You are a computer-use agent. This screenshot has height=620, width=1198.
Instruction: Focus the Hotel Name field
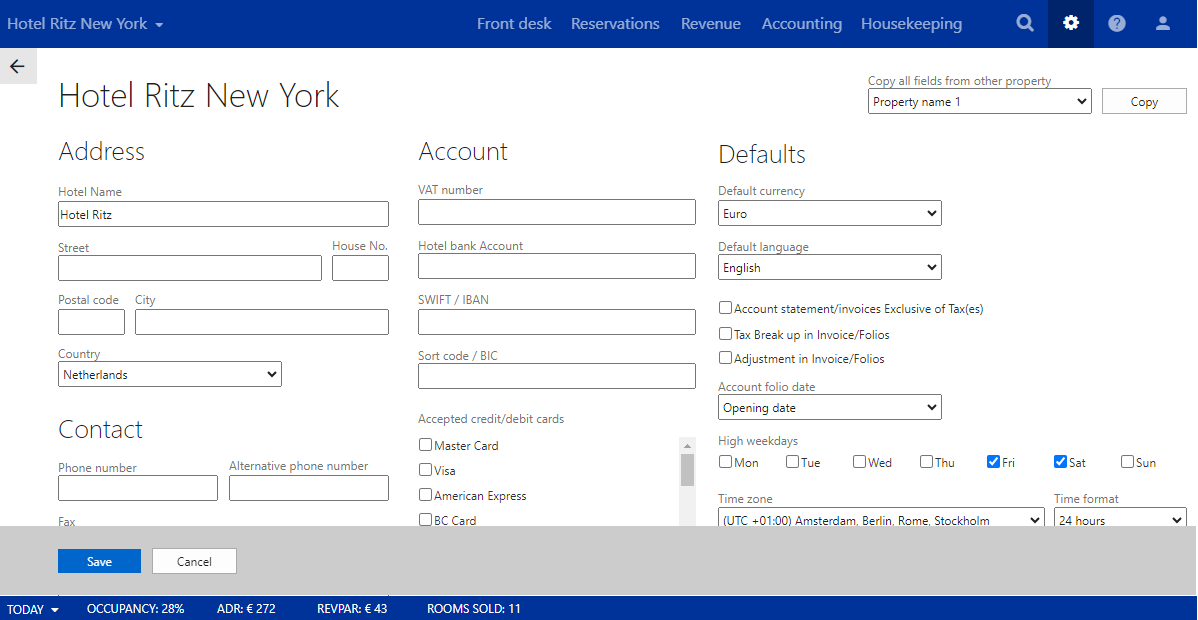[223, 214]
